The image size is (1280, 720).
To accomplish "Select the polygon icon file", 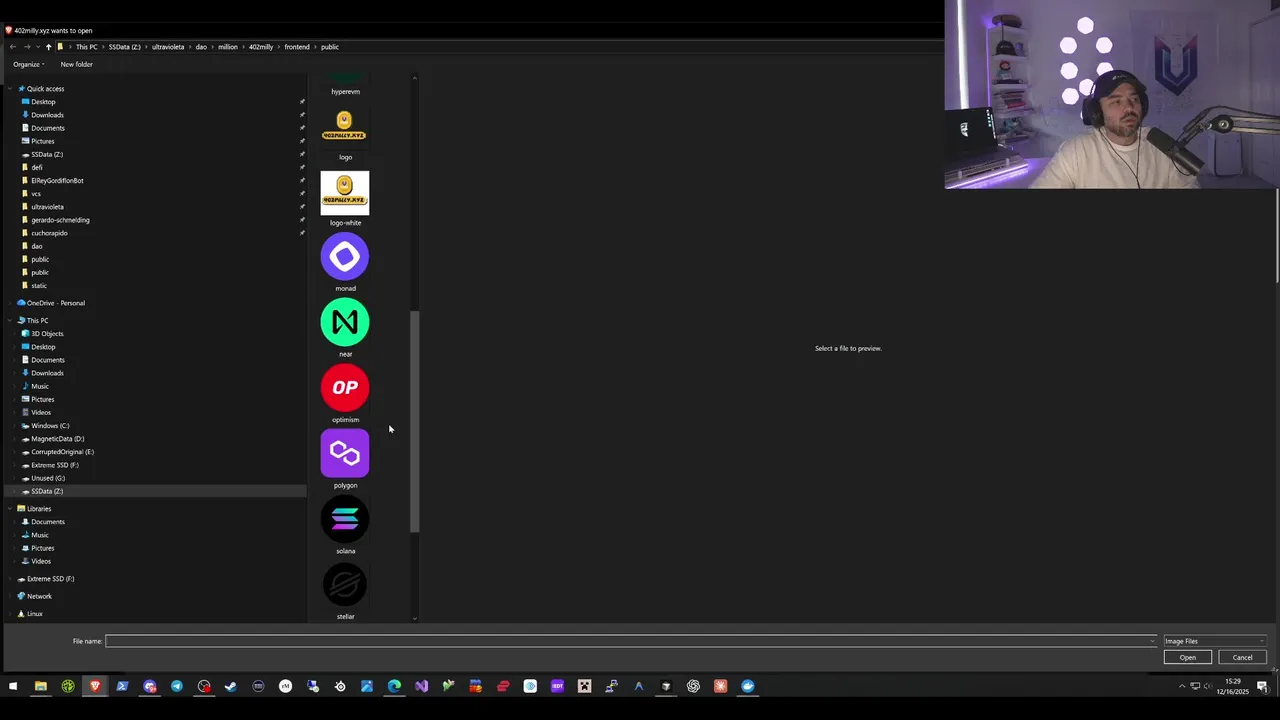I will tap(345, 454).
